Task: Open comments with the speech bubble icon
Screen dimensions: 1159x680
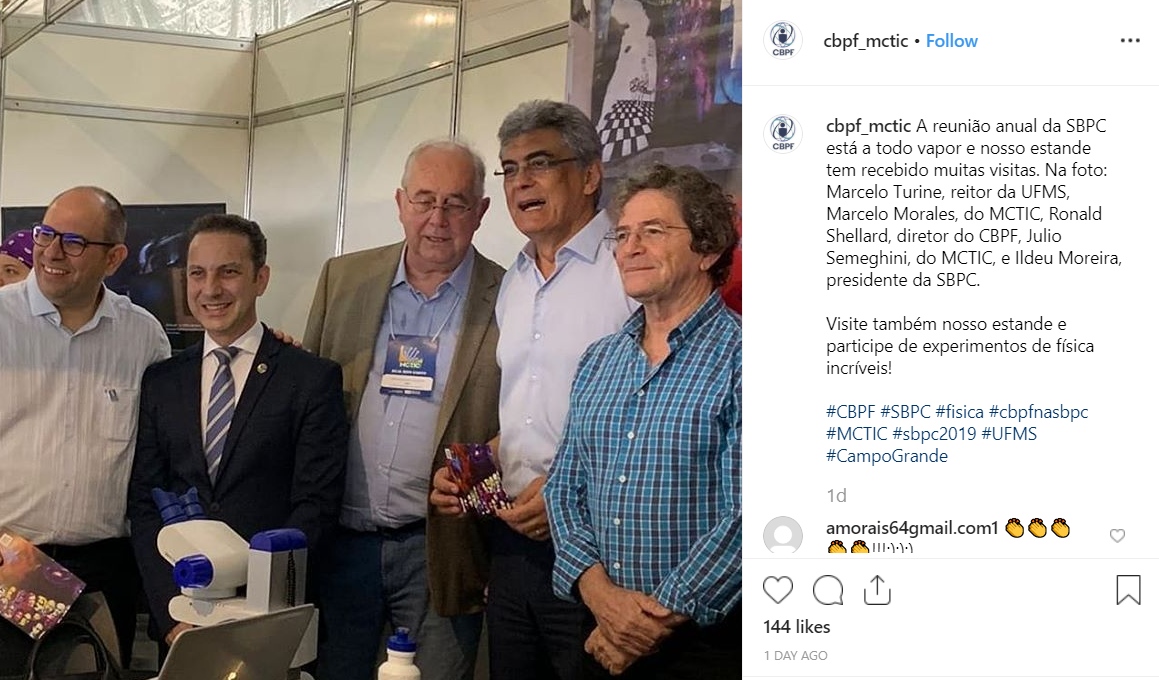Action: [x=828, y=590]
